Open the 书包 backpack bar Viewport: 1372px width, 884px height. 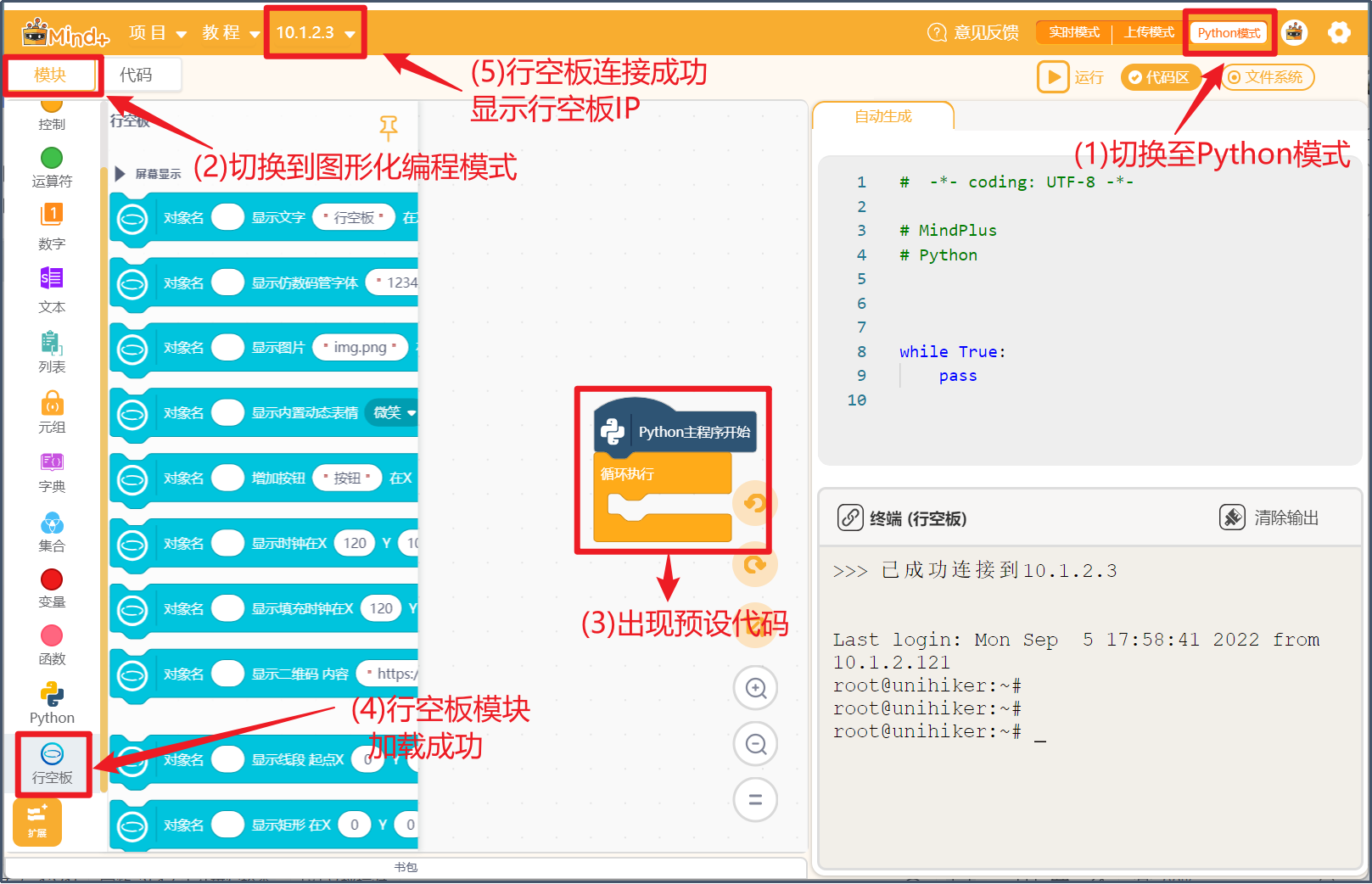406,867
